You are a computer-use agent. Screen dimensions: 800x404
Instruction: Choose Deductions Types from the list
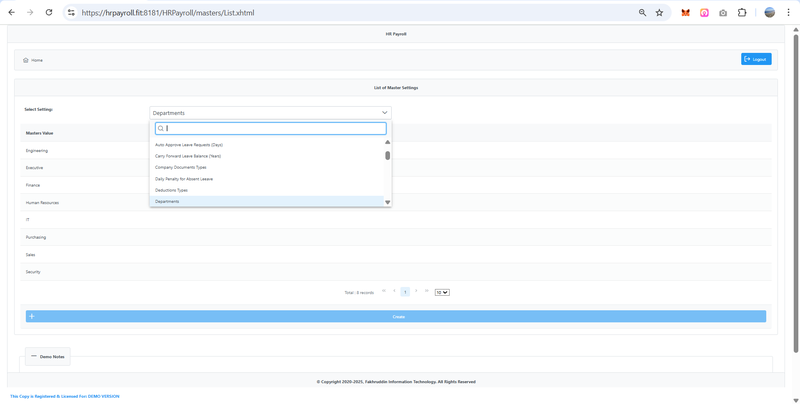pos(171,190)
